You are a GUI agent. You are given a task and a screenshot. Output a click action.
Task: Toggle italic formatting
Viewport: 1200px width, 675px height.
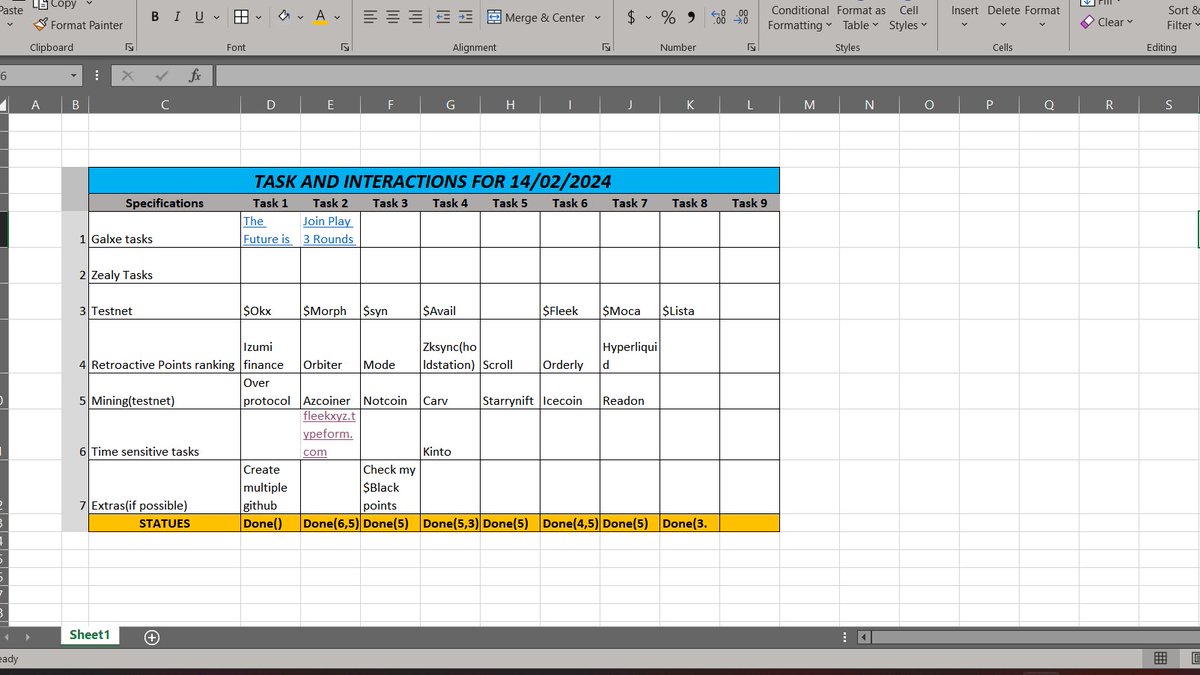point(177,17)
